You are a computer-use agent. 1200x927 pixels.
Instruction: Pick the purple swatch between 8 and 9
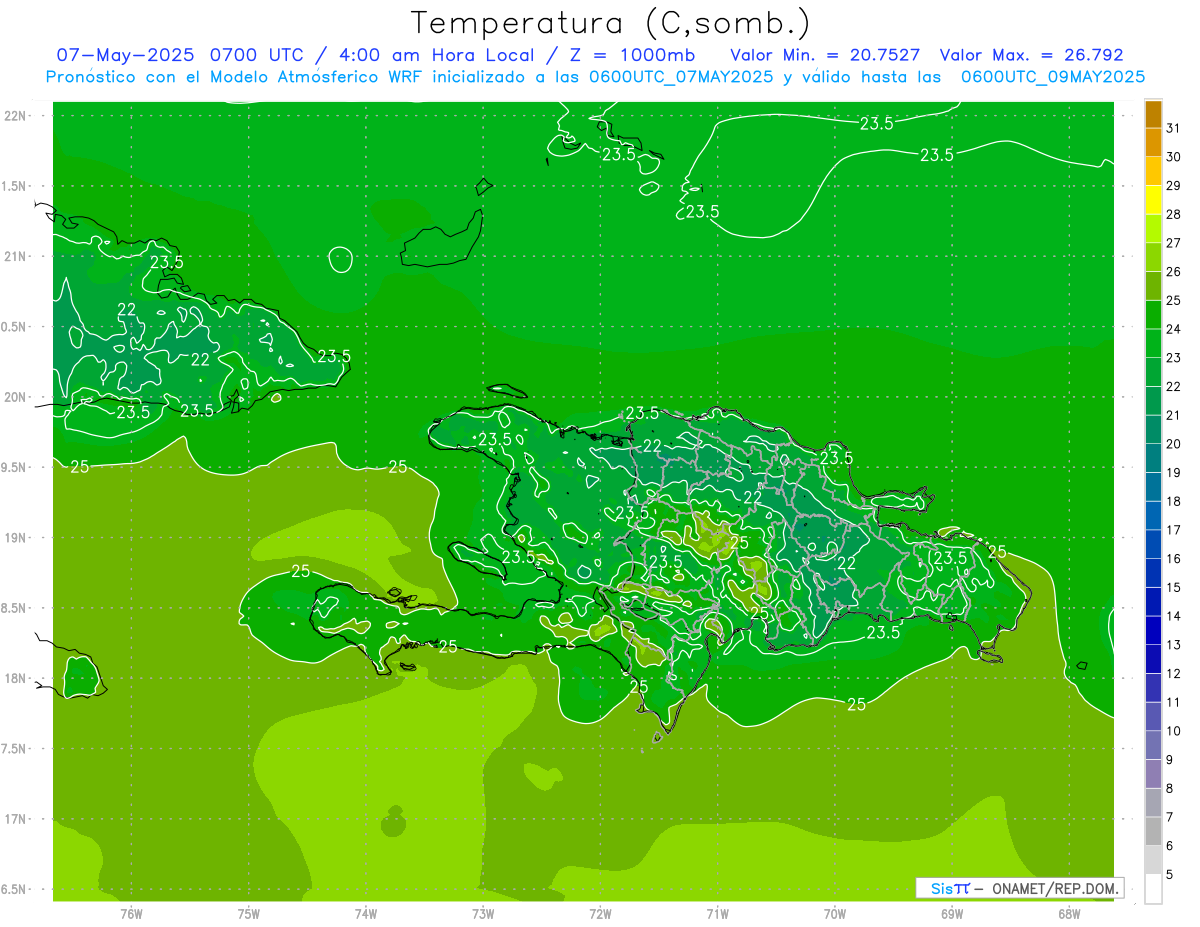(1153, 774)
